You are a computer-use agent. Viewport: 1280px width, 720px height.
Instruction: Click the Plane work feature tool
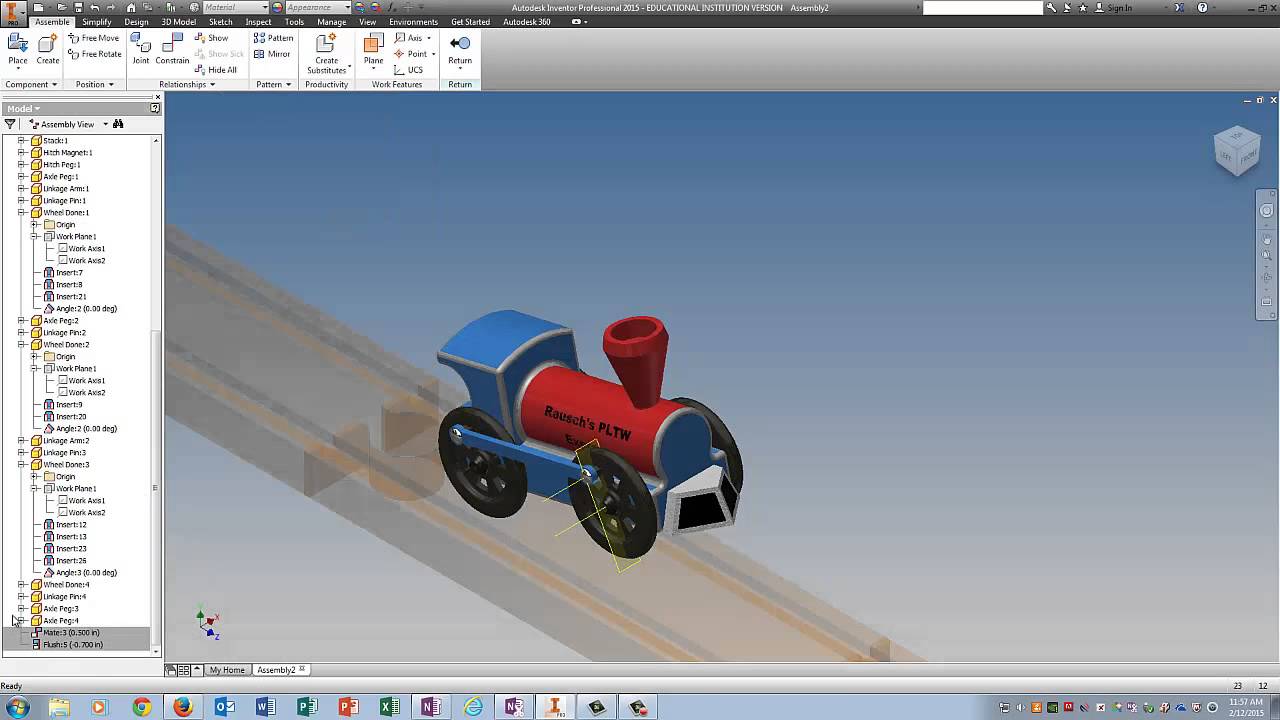[373, 49]
